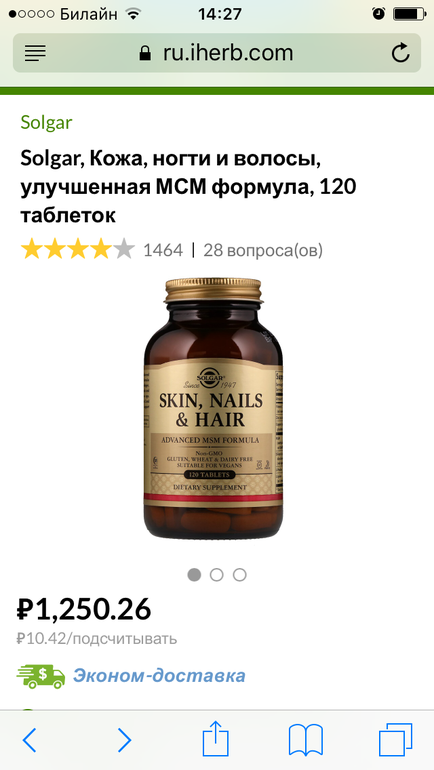Image resolution: width=434 pixels, height=770 pixels.
Task: Tap the alarm clock status icon
Action: click(x=379, y=14)
